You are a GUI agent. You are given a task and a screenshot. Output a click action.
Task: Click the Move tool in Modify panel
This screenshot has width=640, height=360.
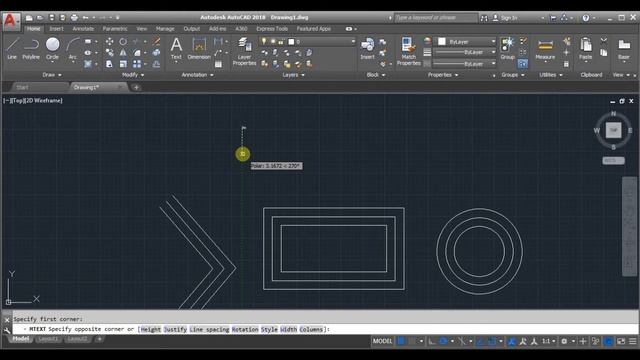click(x=109, y=42)
